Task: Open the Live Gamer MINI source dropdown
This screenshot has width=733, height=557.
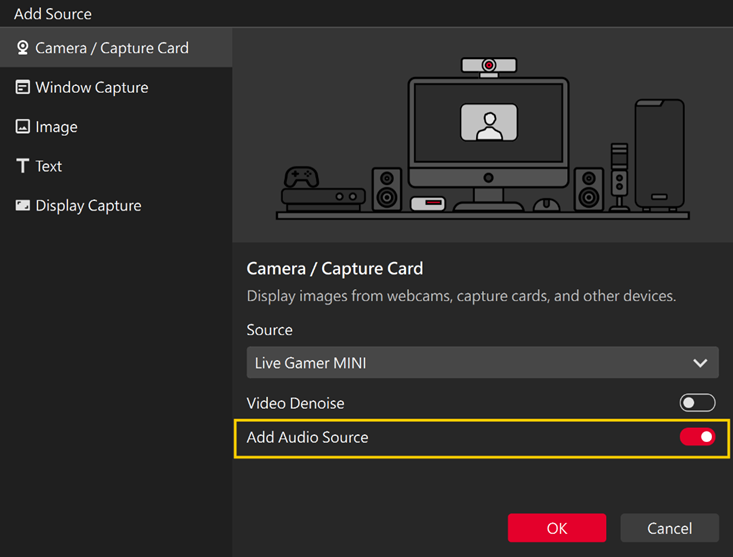Action: (482, 363)
